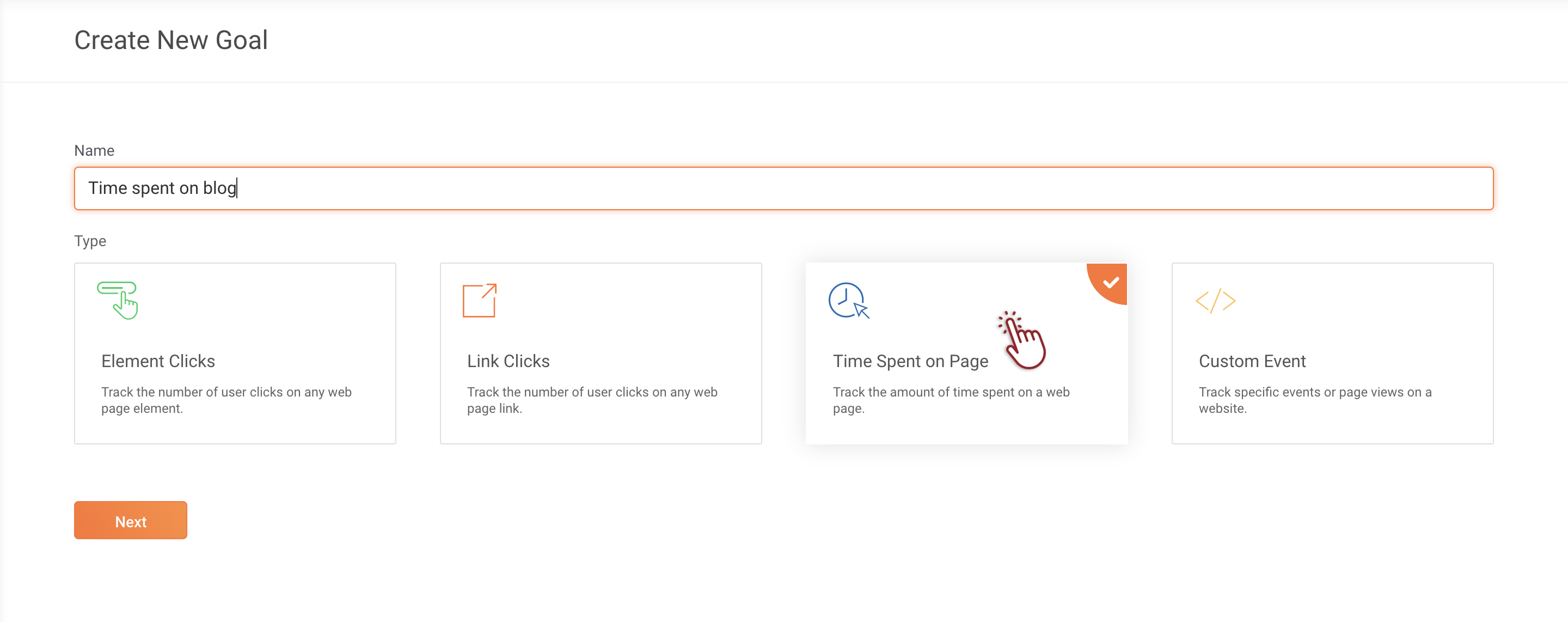Click the Create New Goal heading
Screen dimensions: 1568x622
[171, 40]
